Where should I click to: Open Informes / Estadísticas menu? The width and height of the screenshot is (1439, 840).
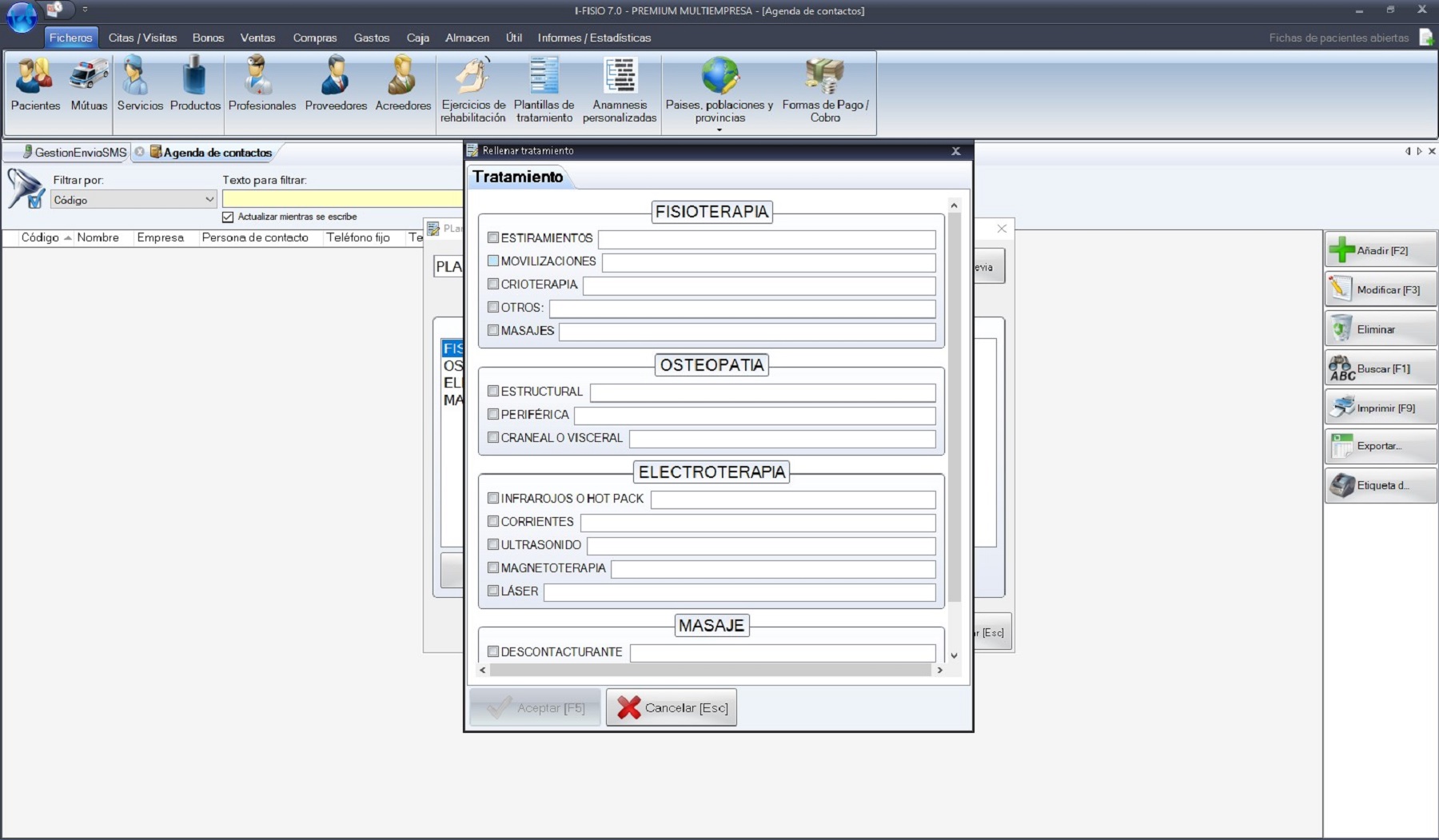click(x=594, y=38)
